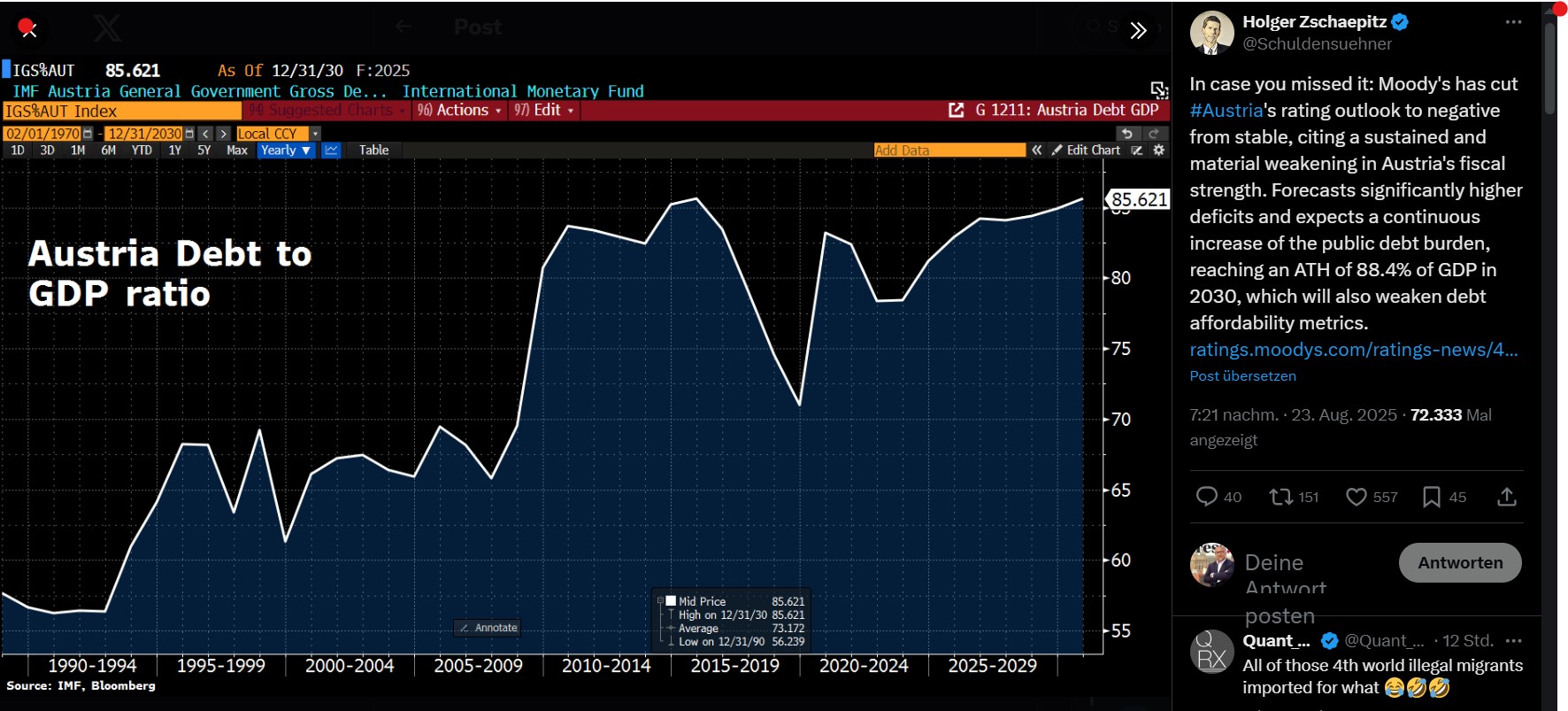Image resolution: width=1568 pixels, height=711 pixels.
Task: Click the #Austria hashtag
Action: point(1226,111)
